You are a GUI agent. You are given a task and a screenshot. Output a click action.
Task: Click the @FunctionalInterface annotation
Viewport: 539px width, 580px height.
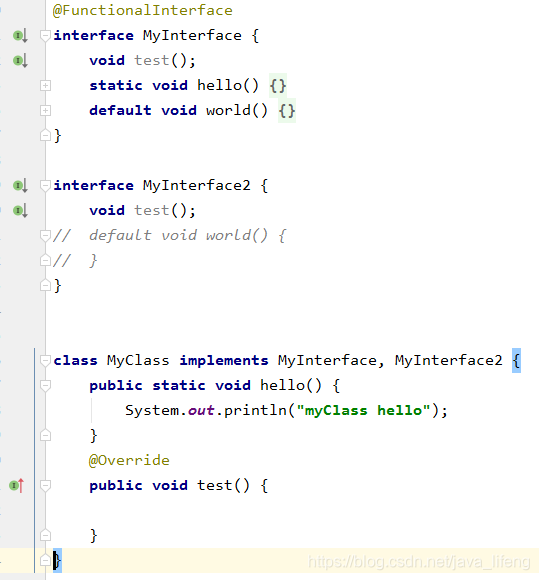(142, 10)
